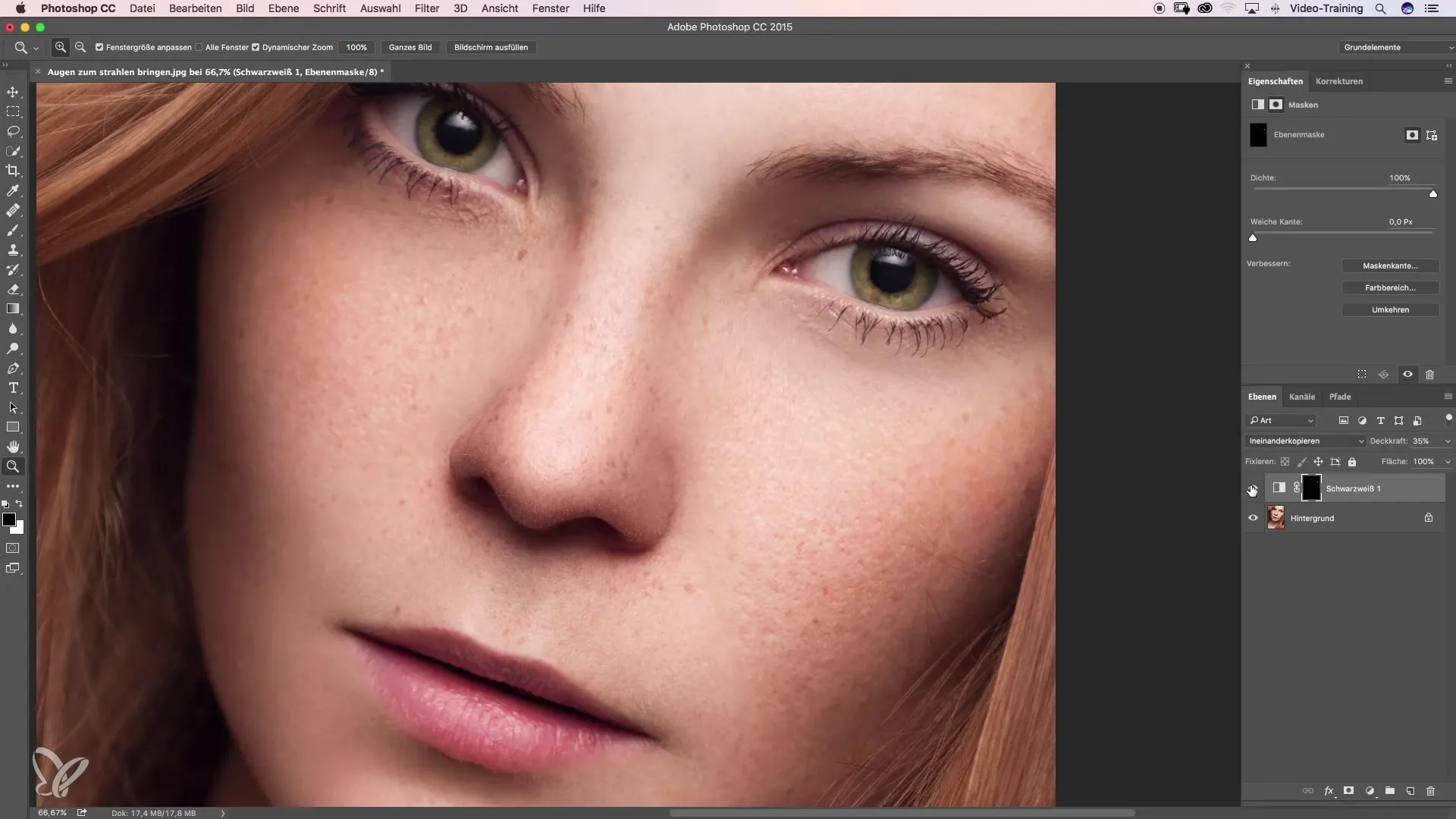The height and width of the screenshot is (819, 1456).
Task: Open the Grundelemente workspace dropdown
Action: pos(1397,47)
